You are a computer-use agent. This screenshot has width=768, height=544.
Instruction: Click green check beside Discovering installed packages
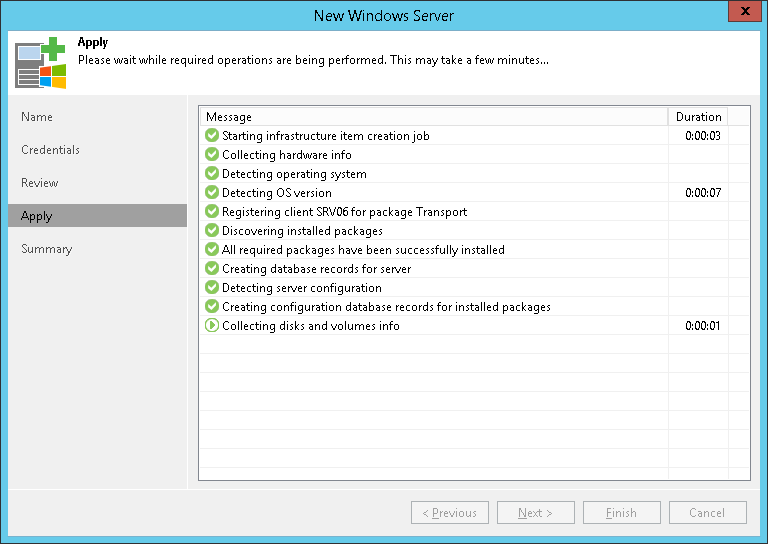pyautogui.click(x=212, y=231)
